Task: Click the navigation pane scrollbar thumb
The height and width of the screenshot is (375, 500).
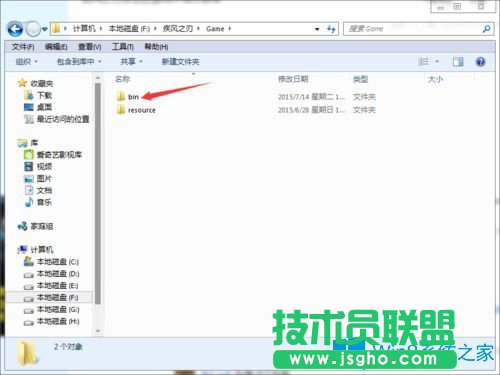Action: tap(98, 193)
